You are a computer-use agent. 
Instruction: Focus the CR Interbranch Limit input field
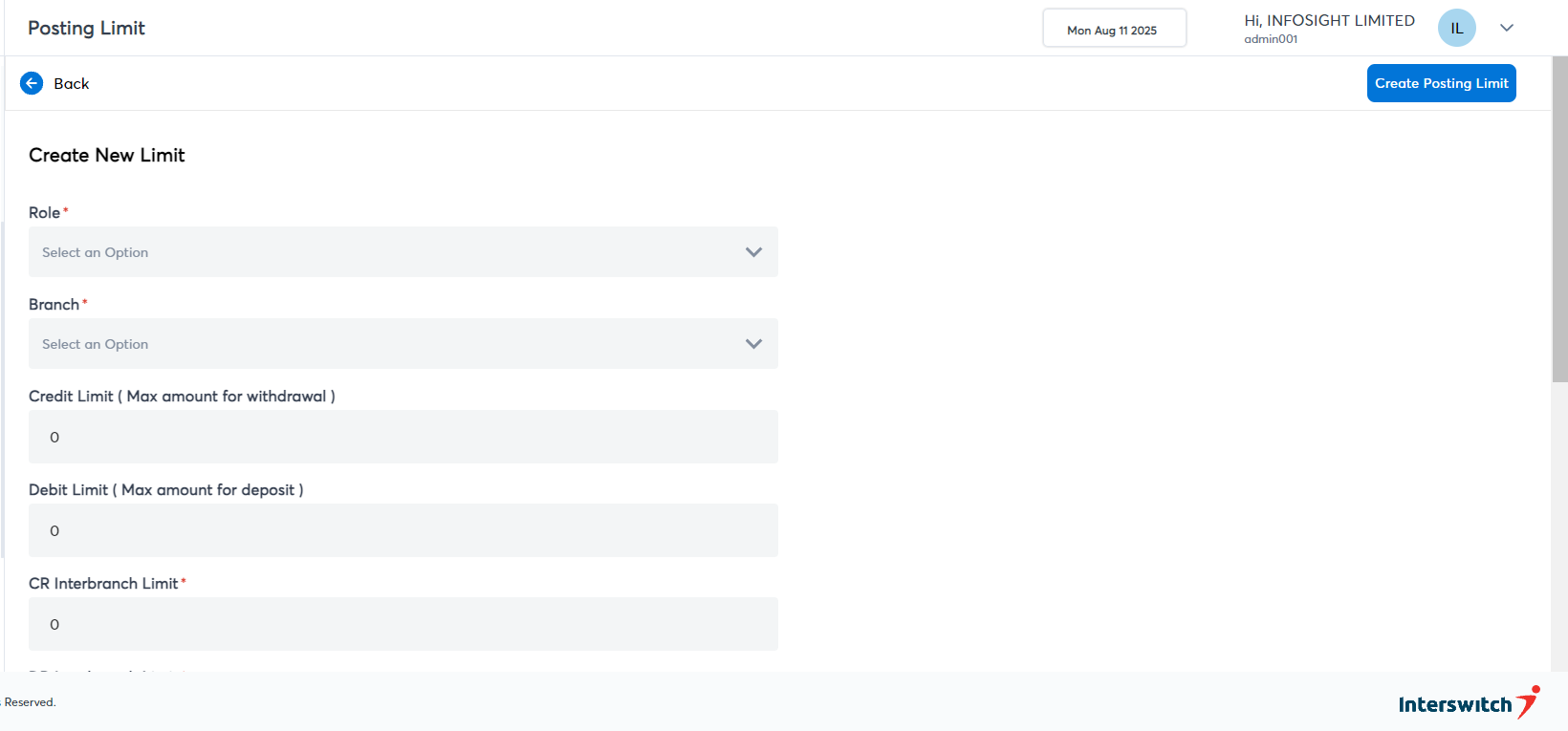coord(403,624)
